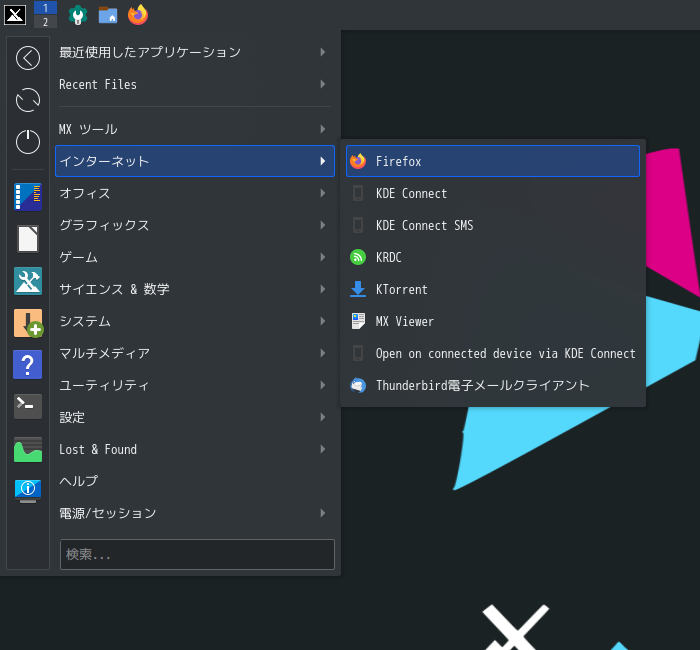Open the インターネット category

click(x=195, y=161)
